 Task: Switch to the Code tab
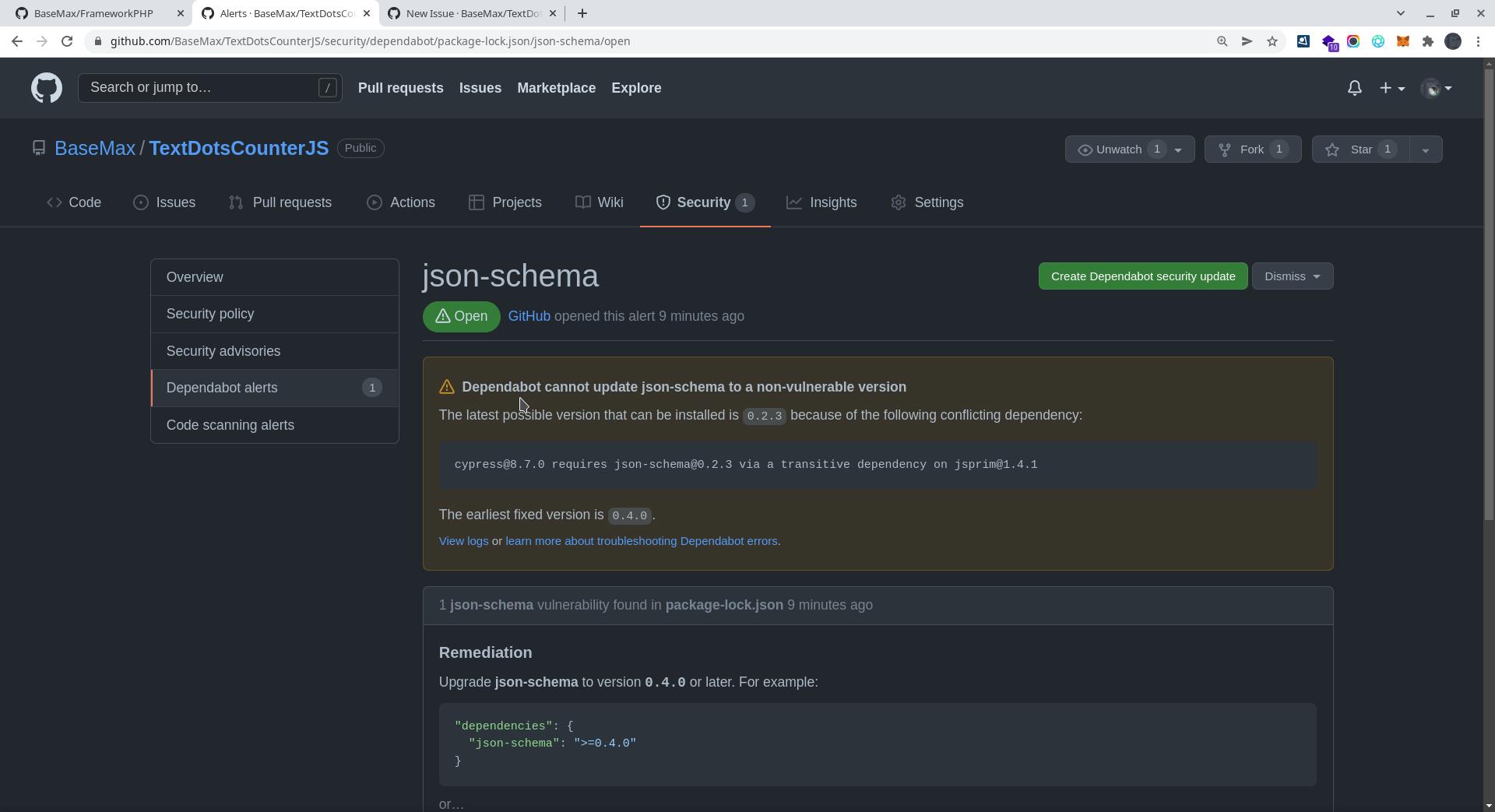(x=74, y=202)
